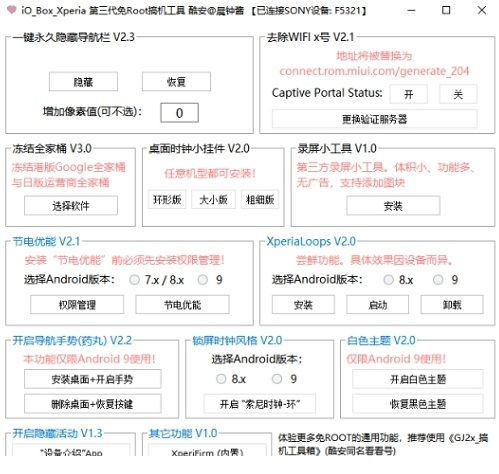This screenshot has height=474, width=499.
Task: Click the 冻结全家桶 V3.0 group title
Action: point(52,148)
